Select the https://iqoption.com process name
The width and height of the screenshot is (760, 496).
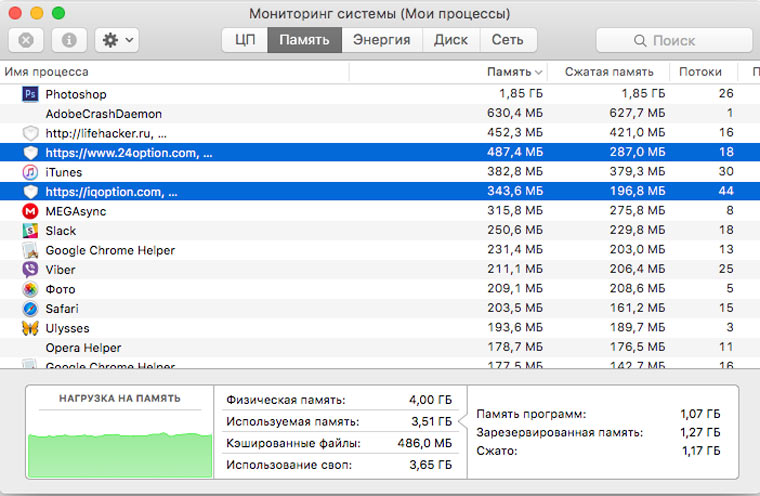(x=111, y=192)
